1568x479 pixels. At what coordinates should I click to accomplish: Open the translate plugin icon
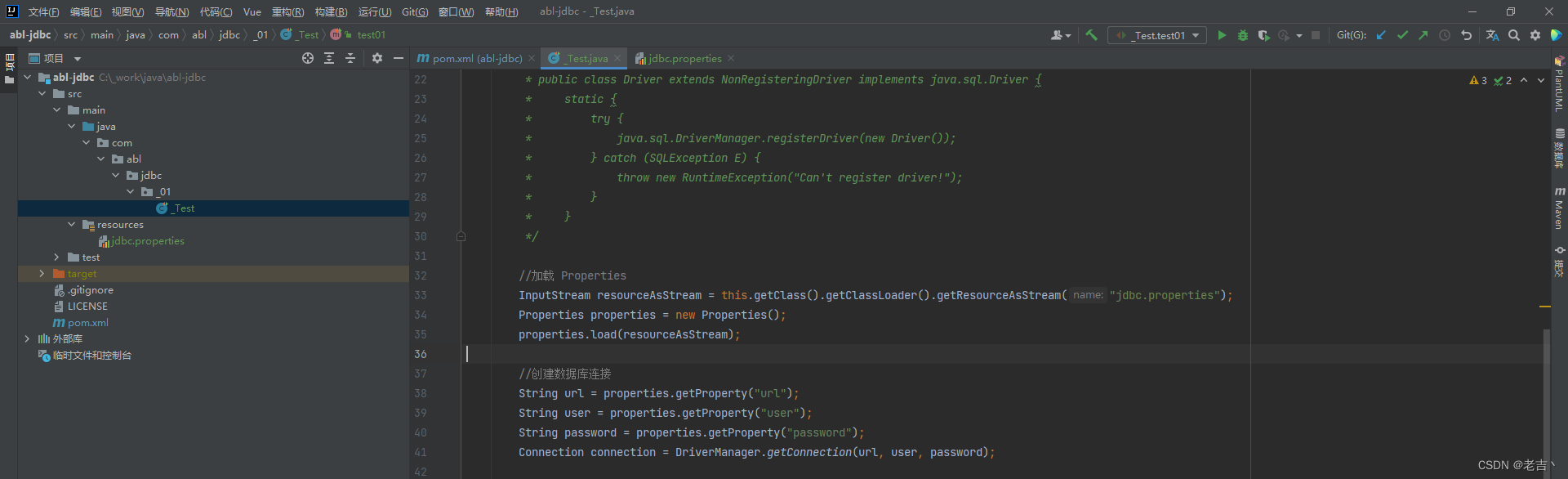1492,35
